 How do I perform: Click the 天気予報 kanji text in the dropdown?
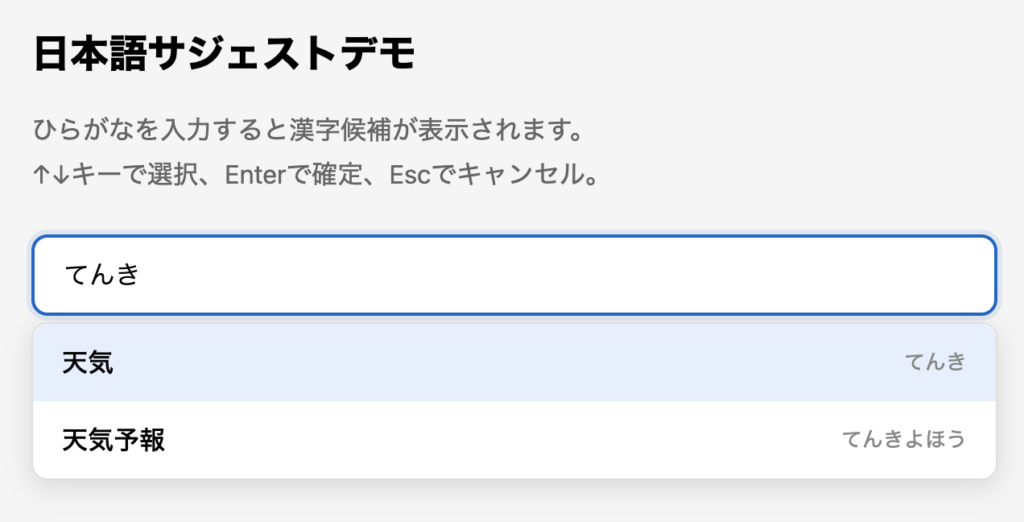(113, 439)
